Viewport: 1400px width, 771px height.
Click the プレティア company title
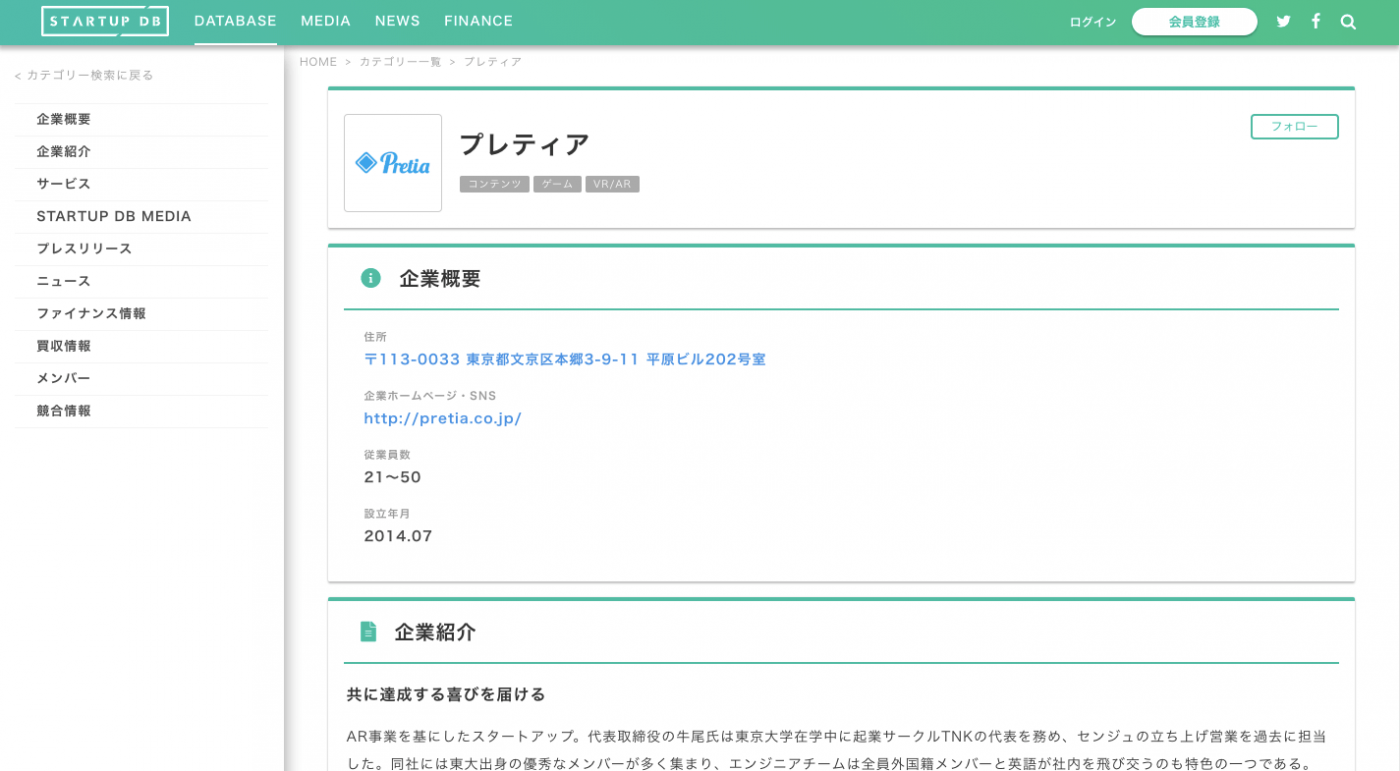tap(525, 145)
